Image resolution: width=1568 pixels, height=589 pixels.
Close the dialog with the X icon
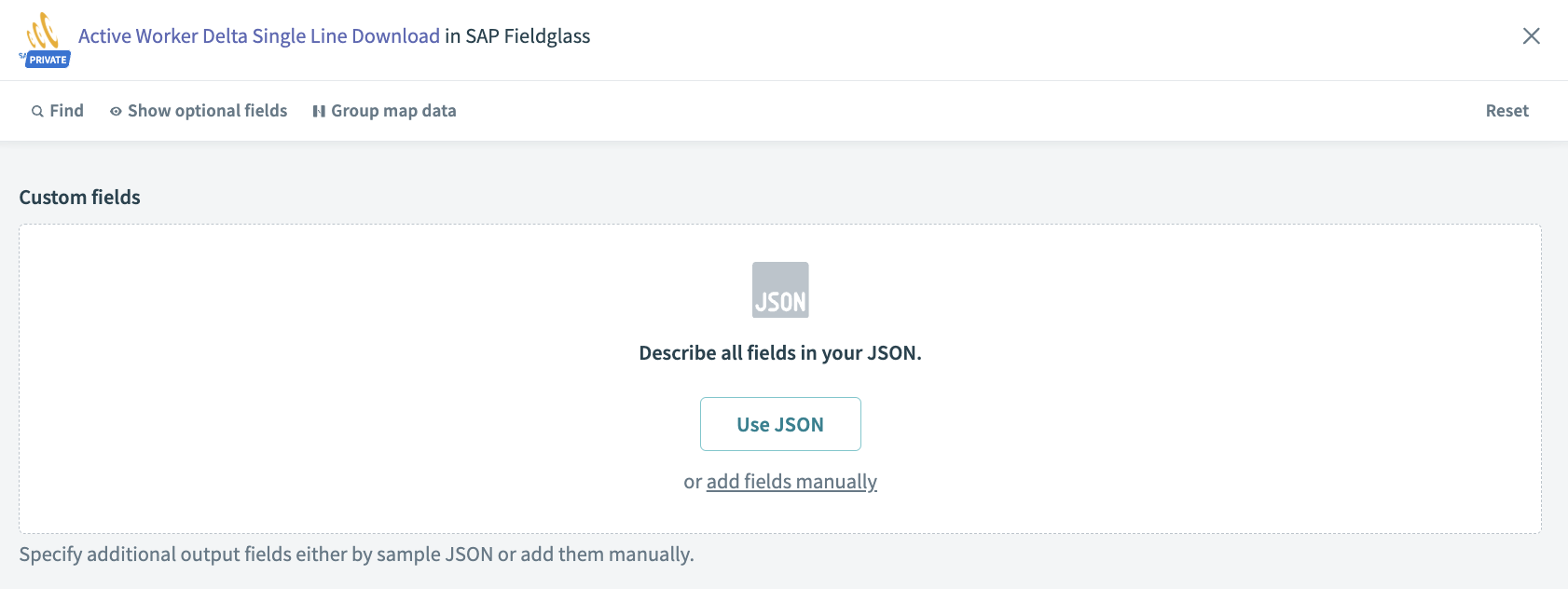pos(1531,36)
